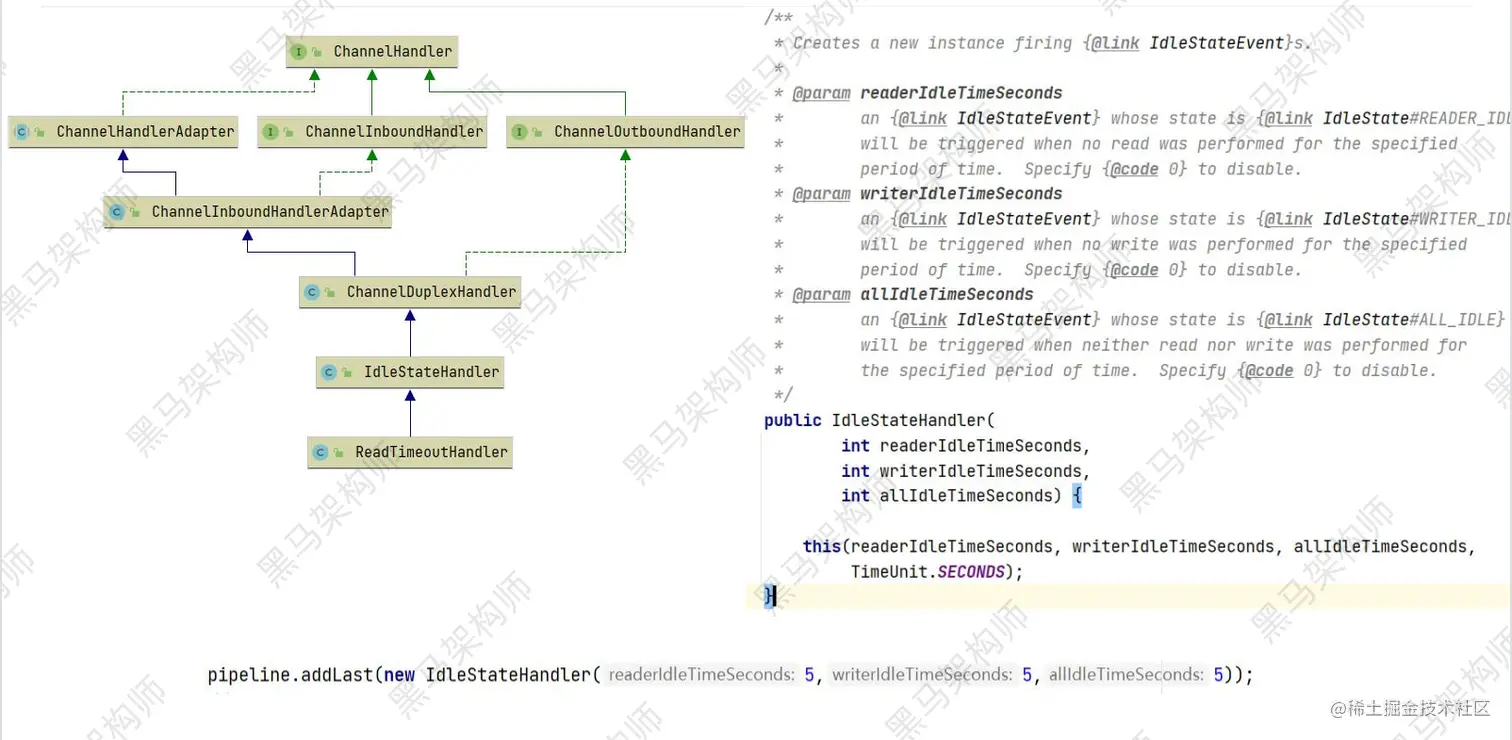Viewport: 1512px width, 740px height.
Task: Click bold readerIdleTimeSeconds in the Javadoc
Action: point(961,94)
